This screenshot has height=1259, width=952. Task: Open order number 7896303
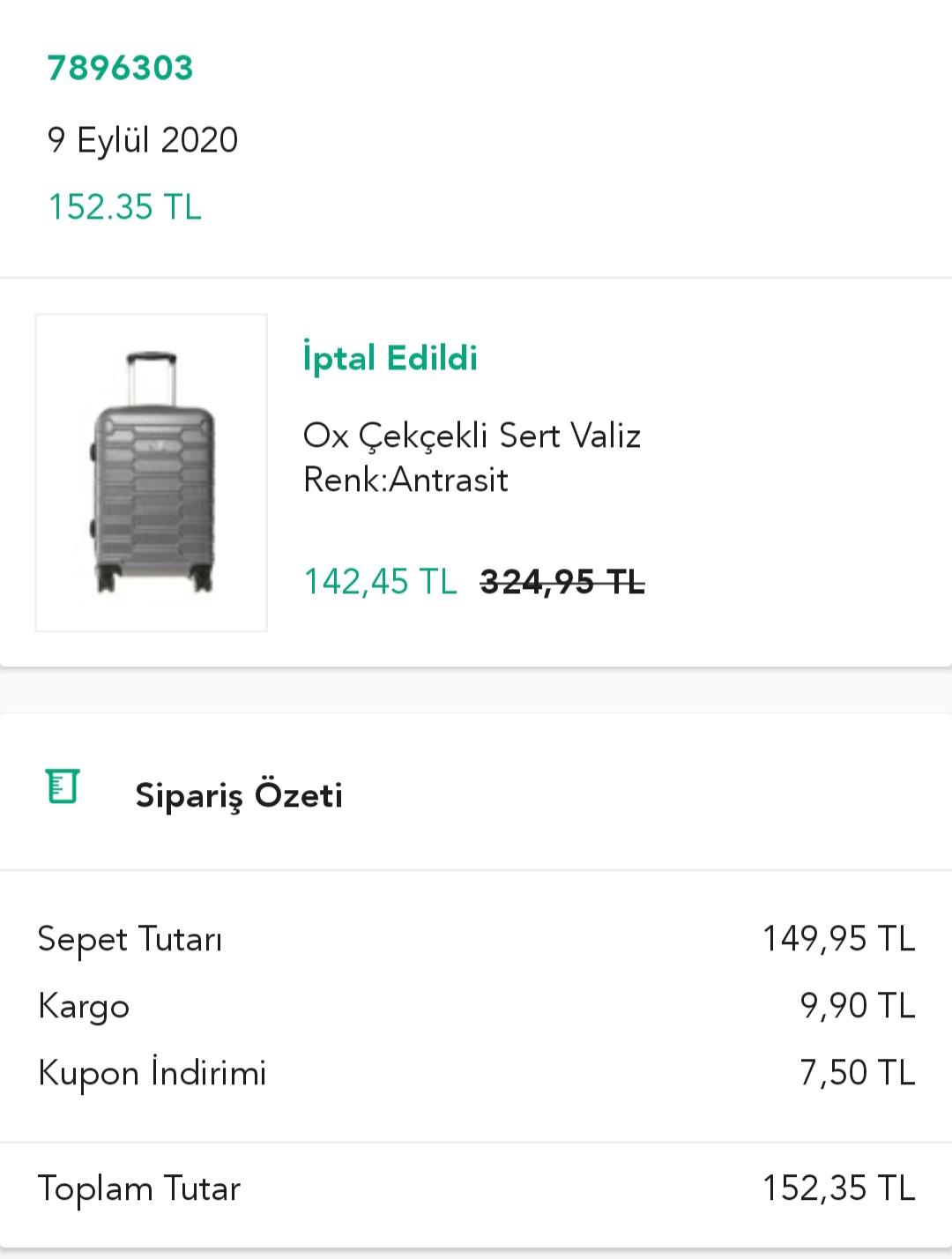pyautogui.click(x=120, y=68)
